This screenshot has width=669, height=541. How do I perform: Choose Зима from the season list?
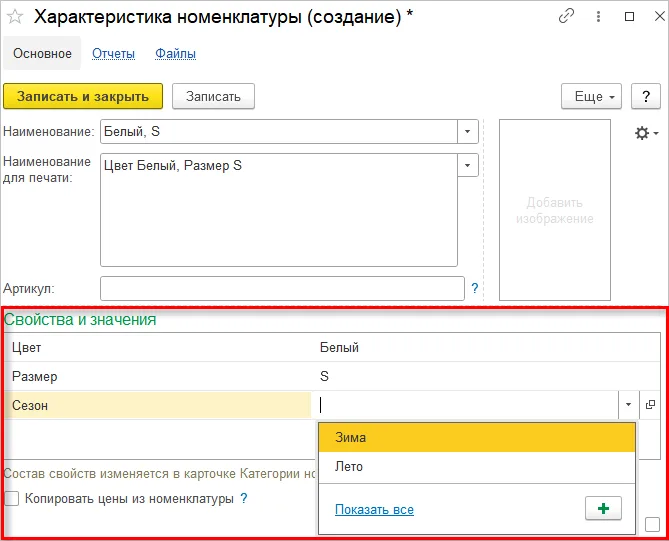(477, 438)
